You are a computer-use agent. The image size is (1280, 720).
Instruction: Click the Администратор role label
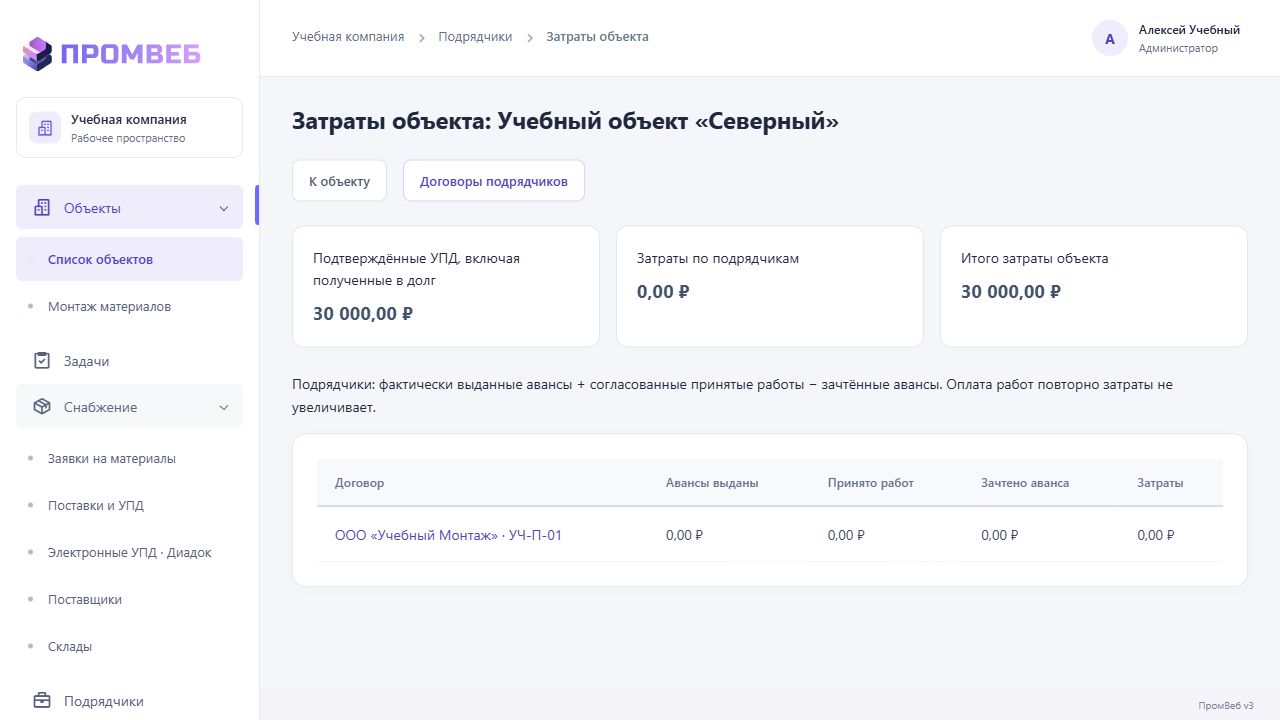(1178, 48)
